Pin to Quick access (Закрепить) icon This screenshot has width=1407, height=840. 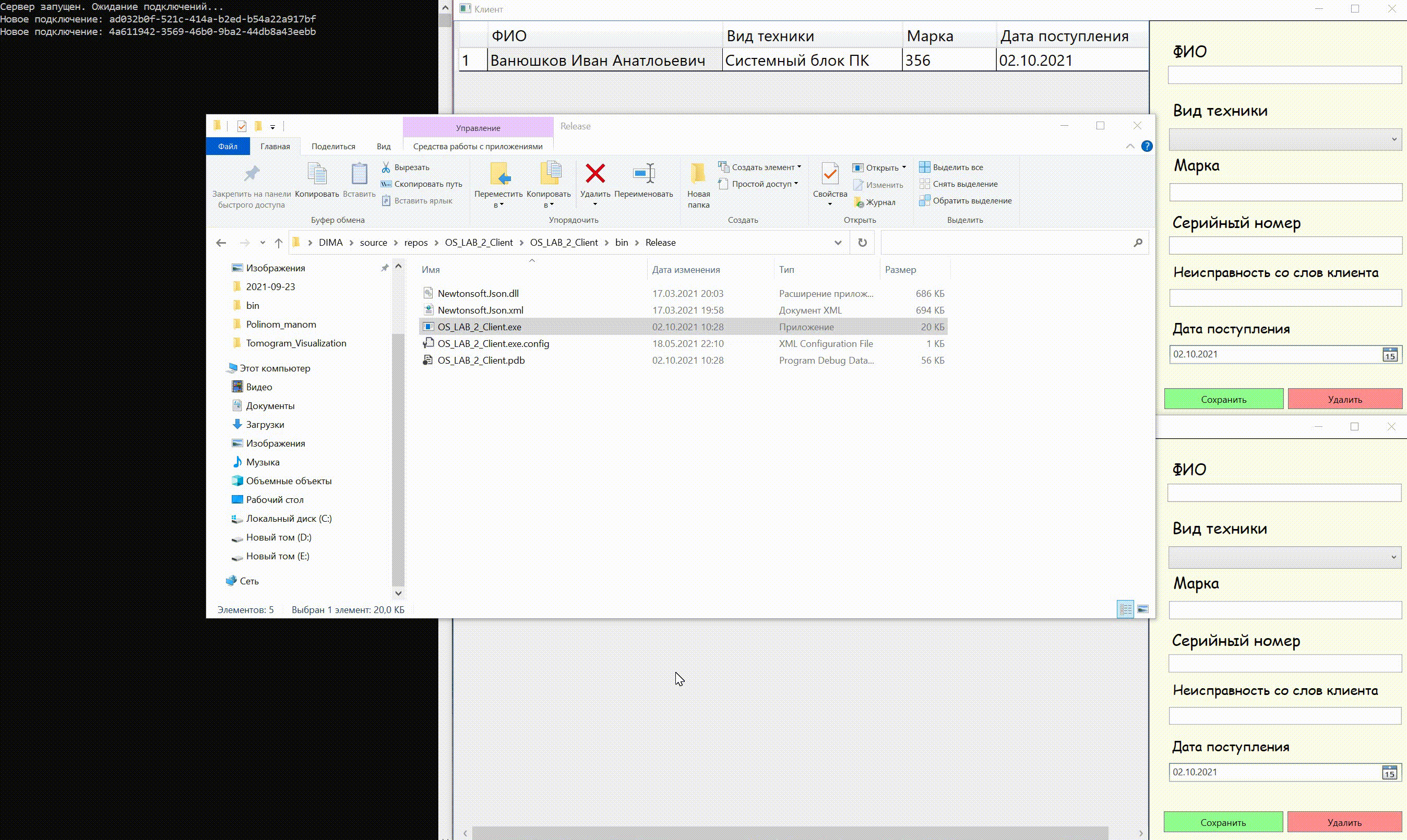[252, 174]
